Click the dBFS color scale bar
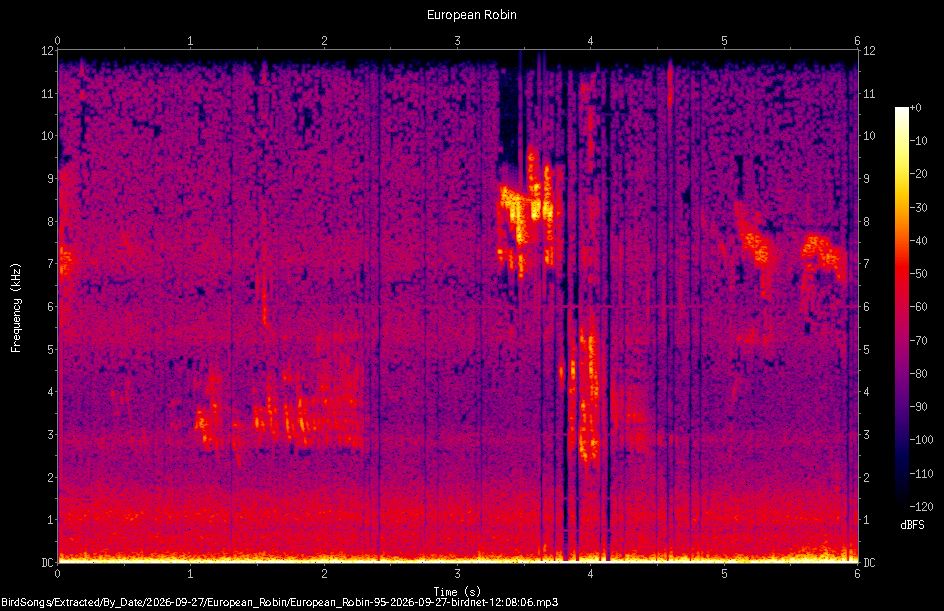The image size is (944, 611). click(x=902, y=307)
